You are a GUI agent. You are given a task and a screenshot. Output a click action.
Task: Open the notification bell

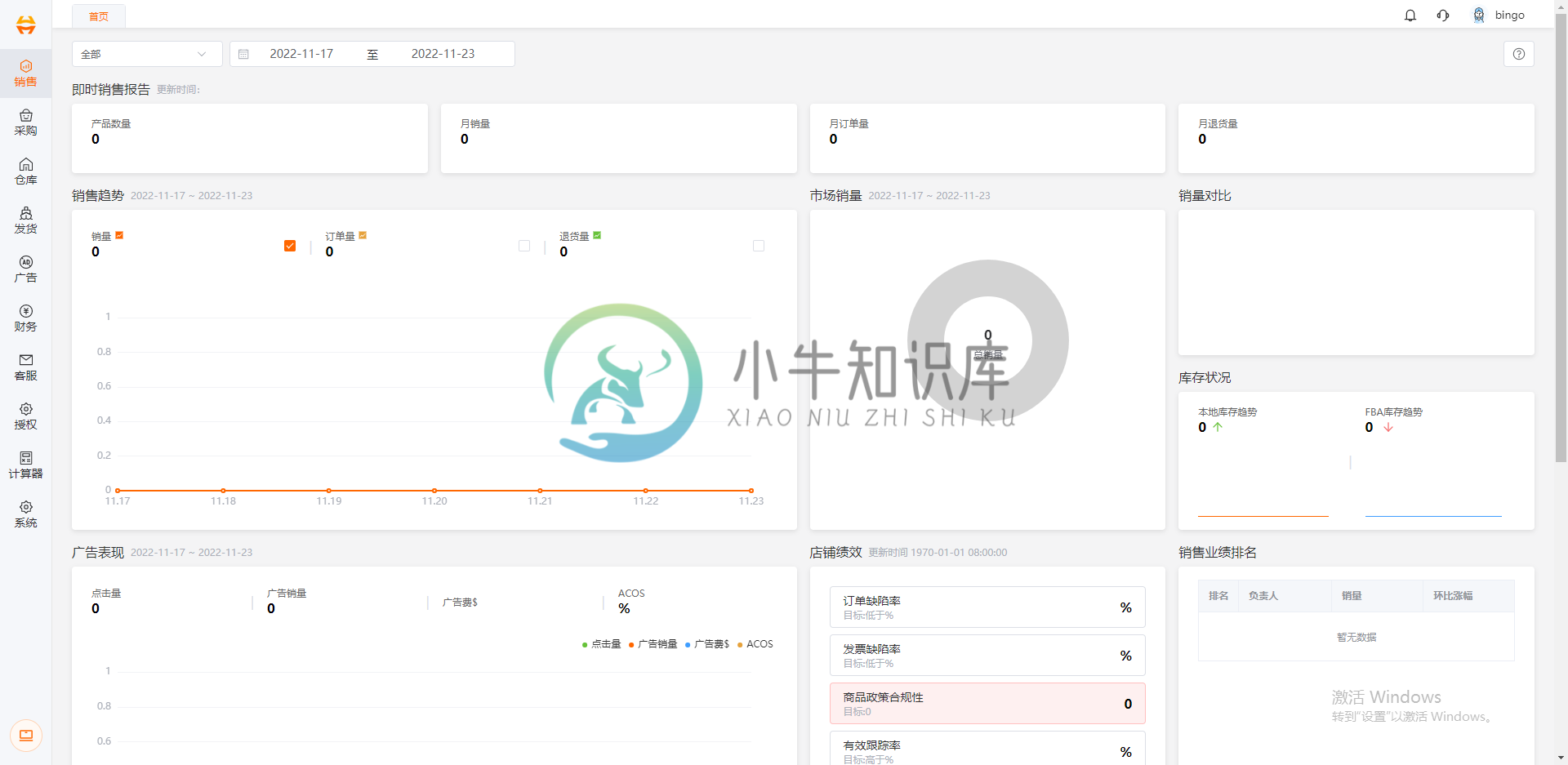(x=1410, y=16)
